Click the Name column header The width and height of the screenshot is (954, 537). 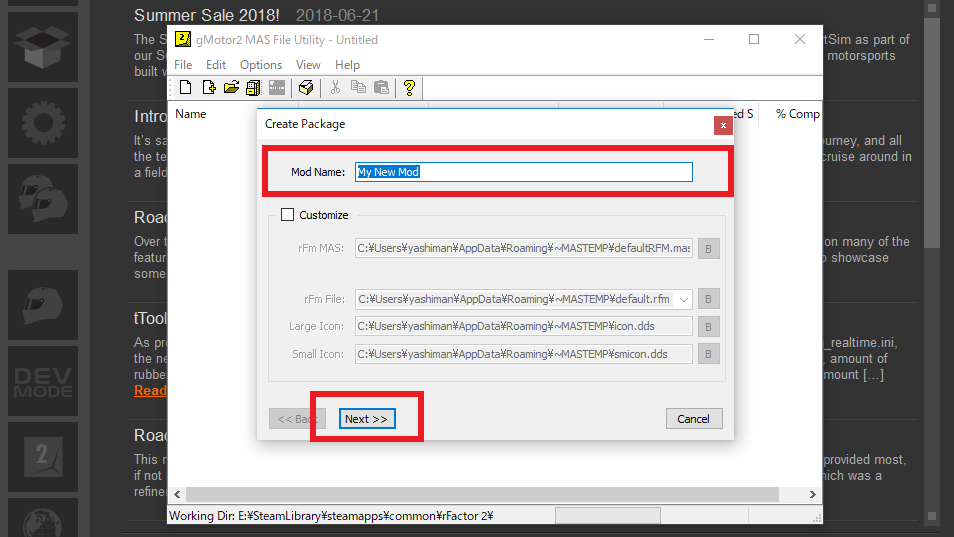pyautogui.click(x=191, y=114)
